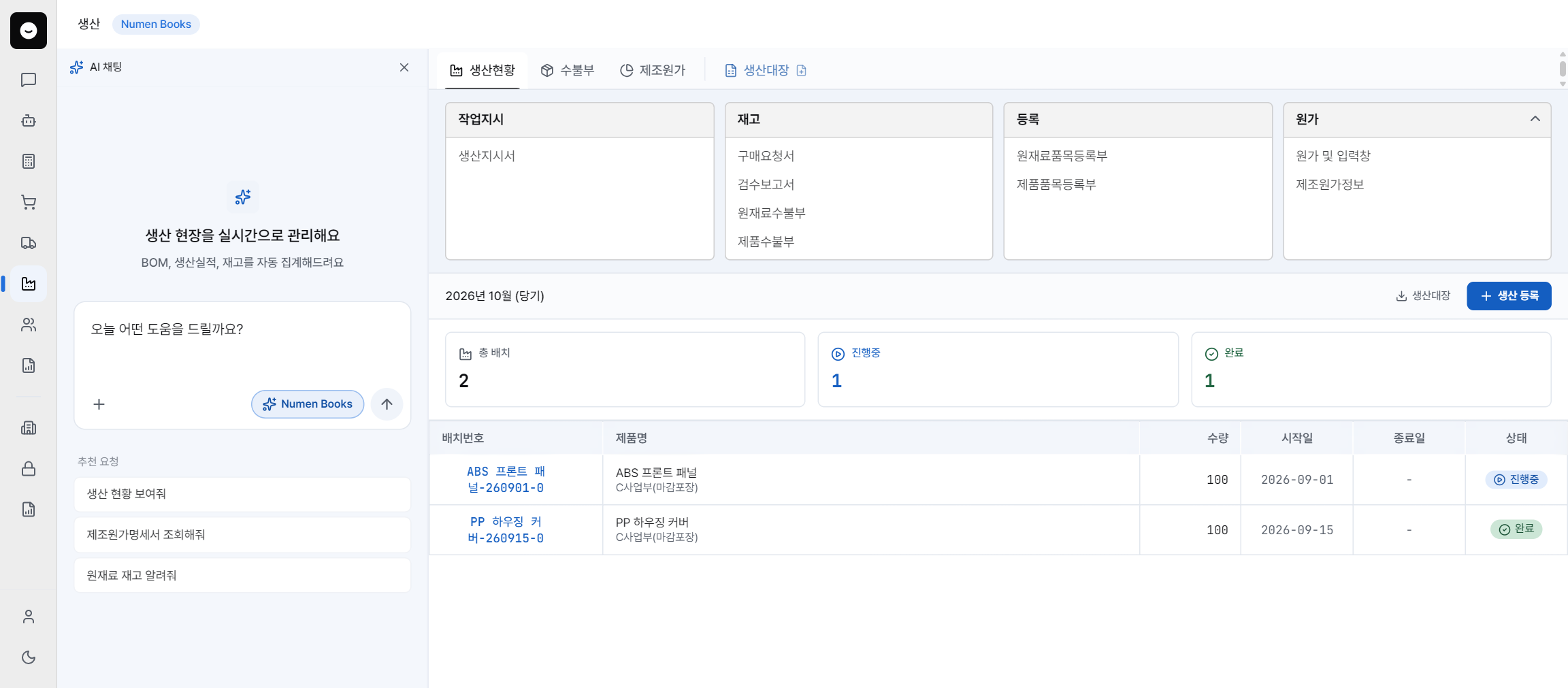Switch to the 생산현황 tab
This screenshot has height=688, width=1568.
(x=483, y=70)
